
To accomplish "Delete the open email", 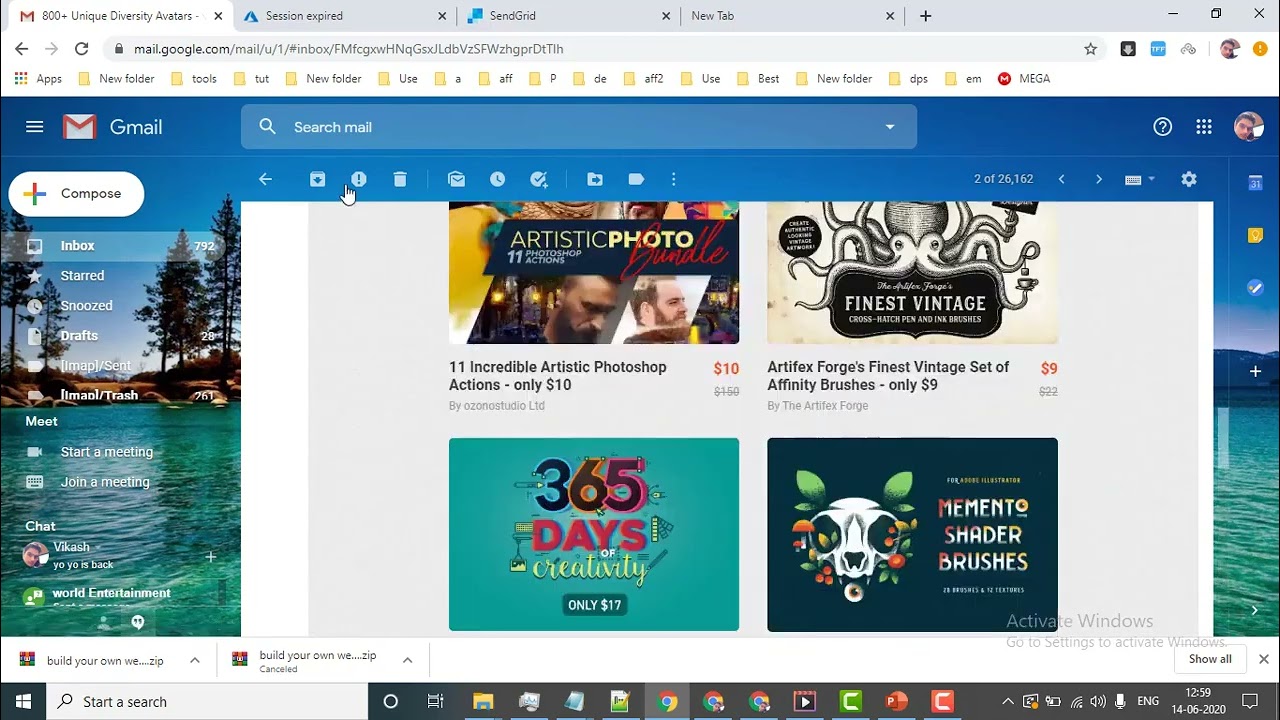I will click(x=400, y=179).
